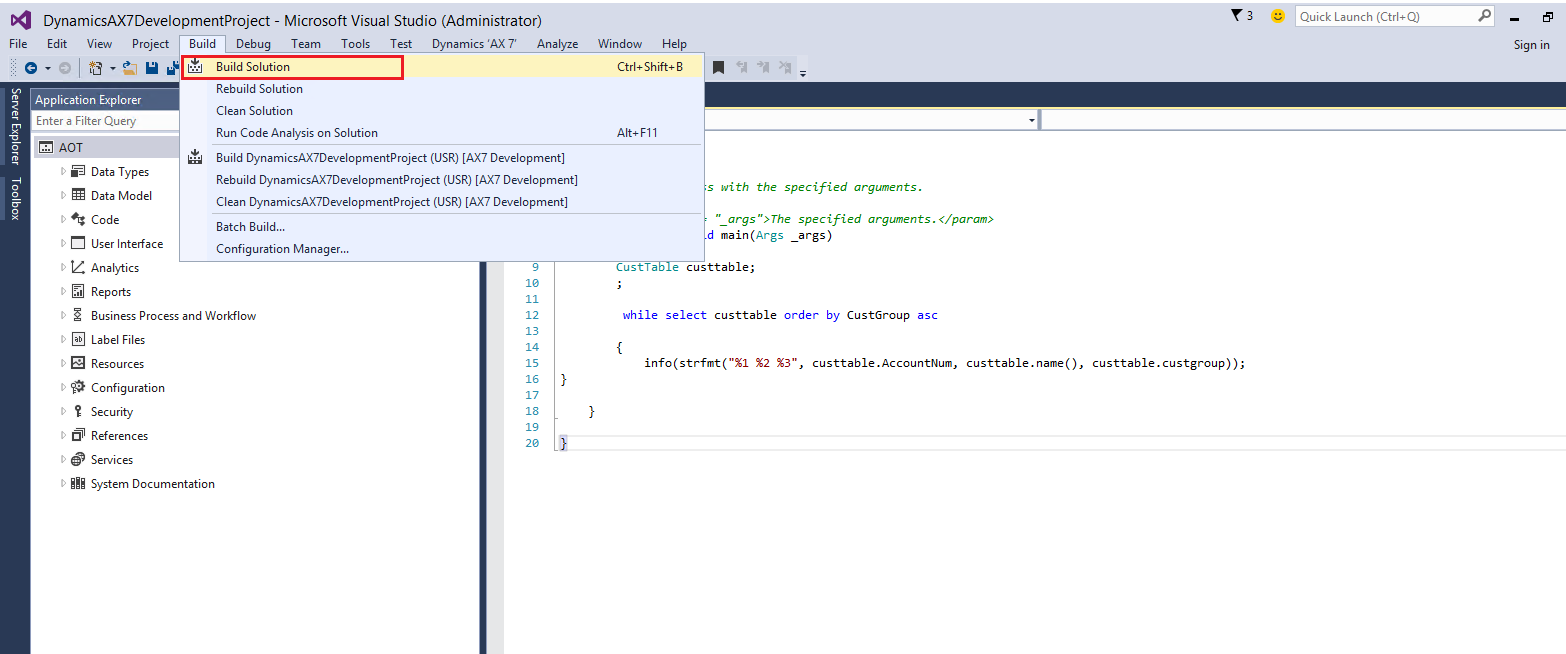Click the bookmark icon in the toolbar
The image size is (1566, 654).
[x=718, y=68]
